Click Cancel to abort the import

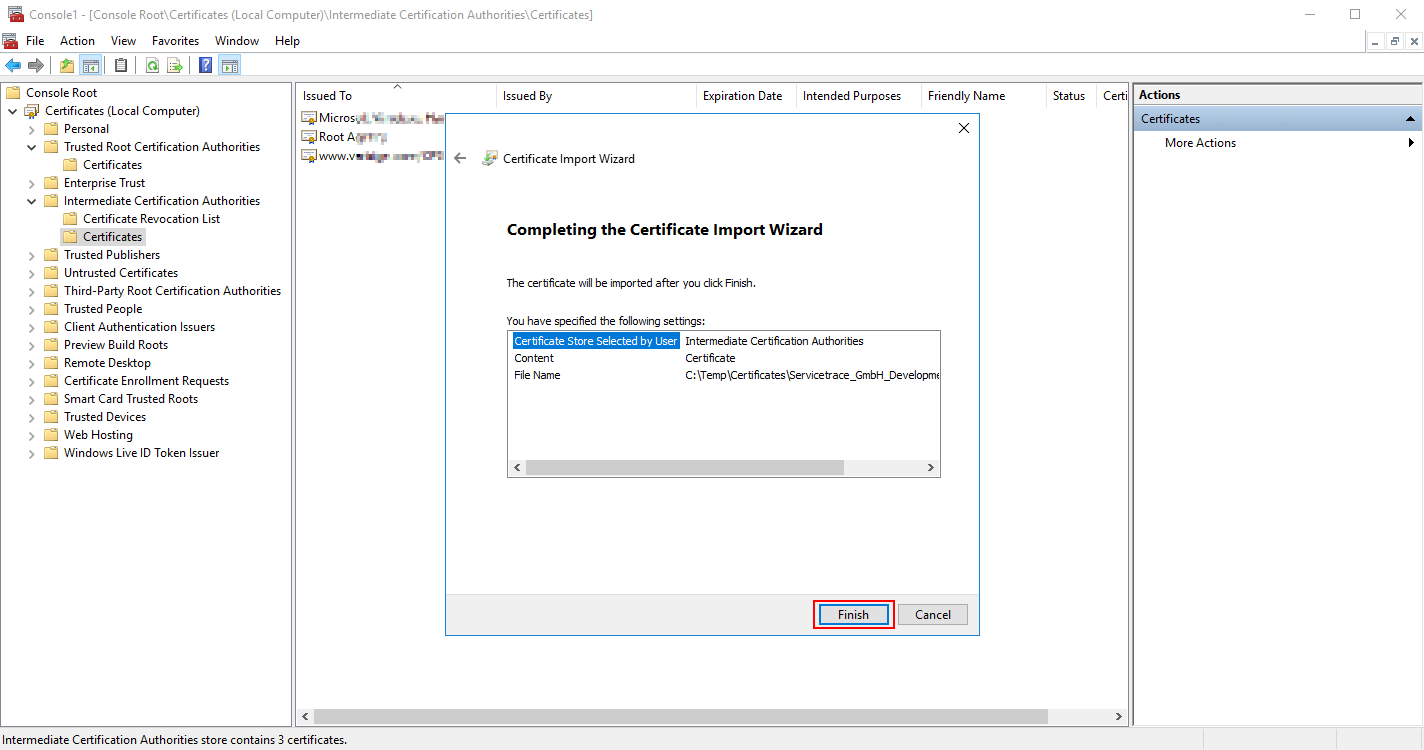(x=932, y=614)
